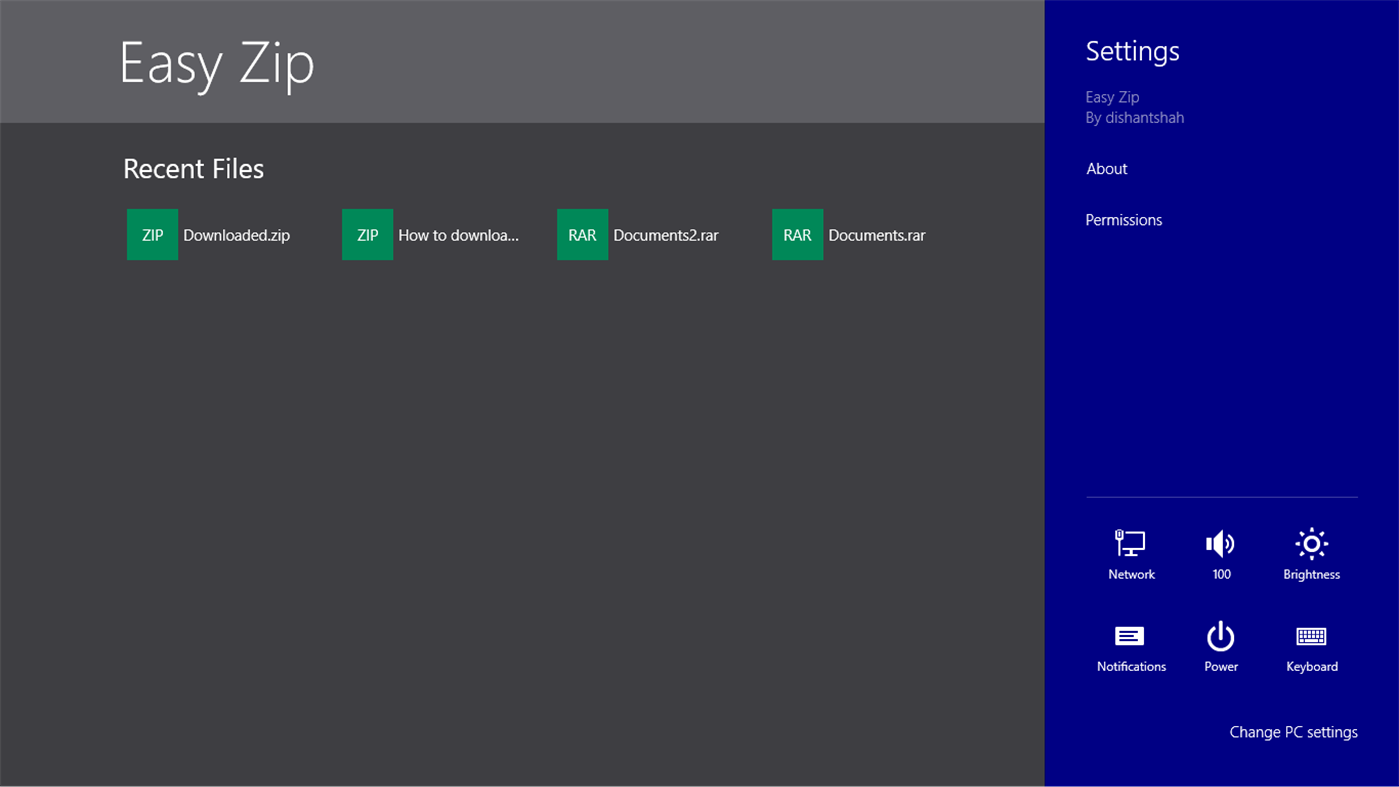1399x787 pixels.
Task: Select the ZIP icon on Downloaded.zip tile
Action: click(152, 234)
